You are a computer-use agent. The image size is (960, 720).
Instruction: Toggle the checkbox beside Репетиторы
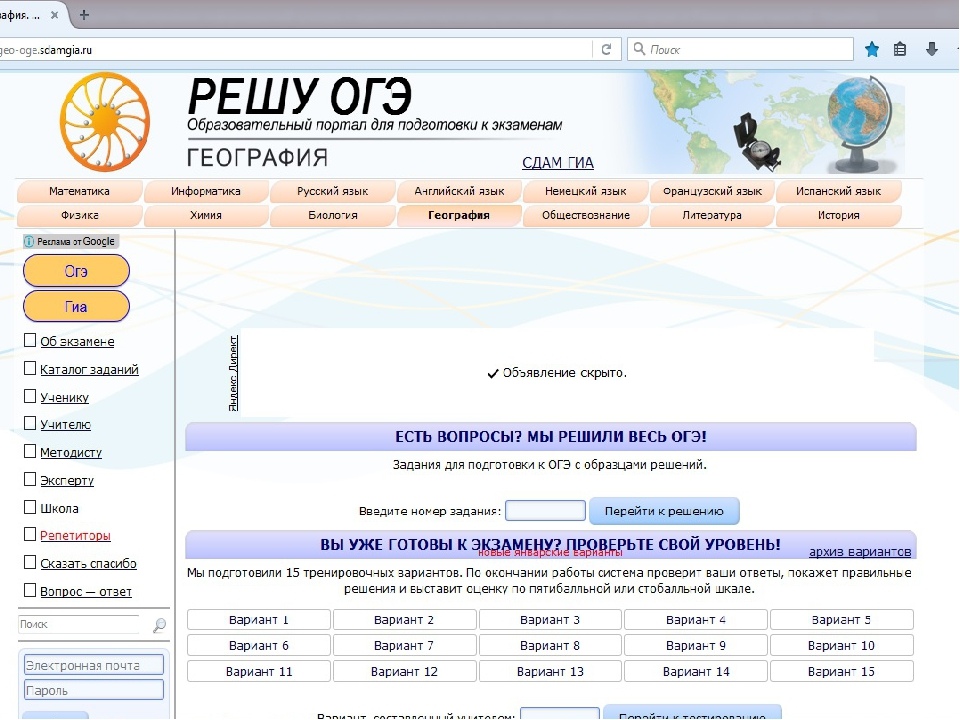point(30,535)
